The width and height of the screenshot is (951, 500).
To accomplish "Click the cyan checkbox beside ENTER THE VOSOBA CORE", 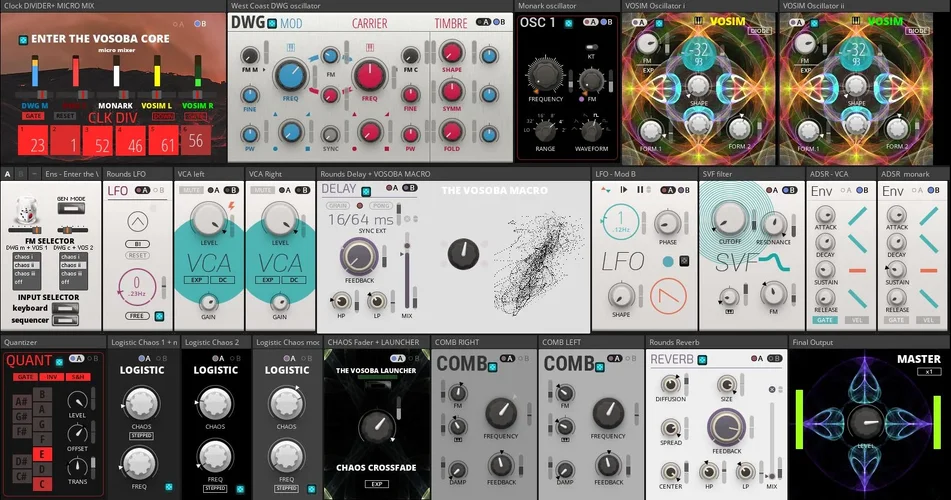I will (23, 40).
